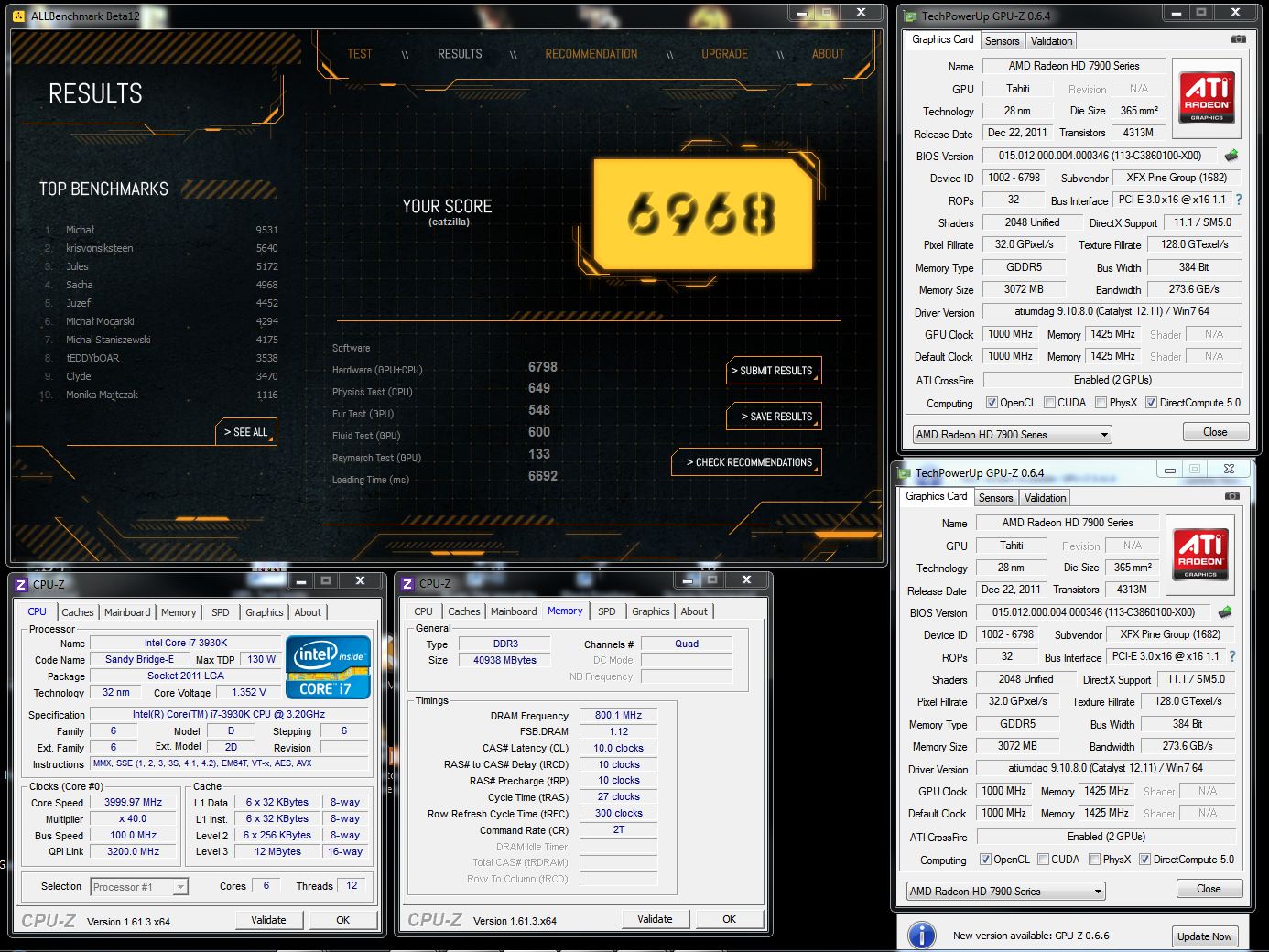Viewport: 1269px width, 952px height.
Task: Click Close button in upper GPU-Z window
Action: [1215, 432]
